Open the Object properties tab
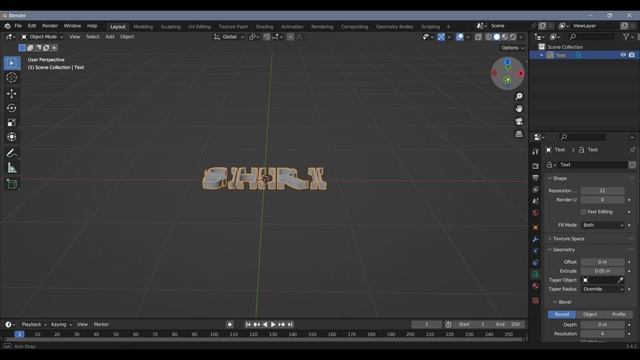 pyautogui.click(x=536, y=227)
